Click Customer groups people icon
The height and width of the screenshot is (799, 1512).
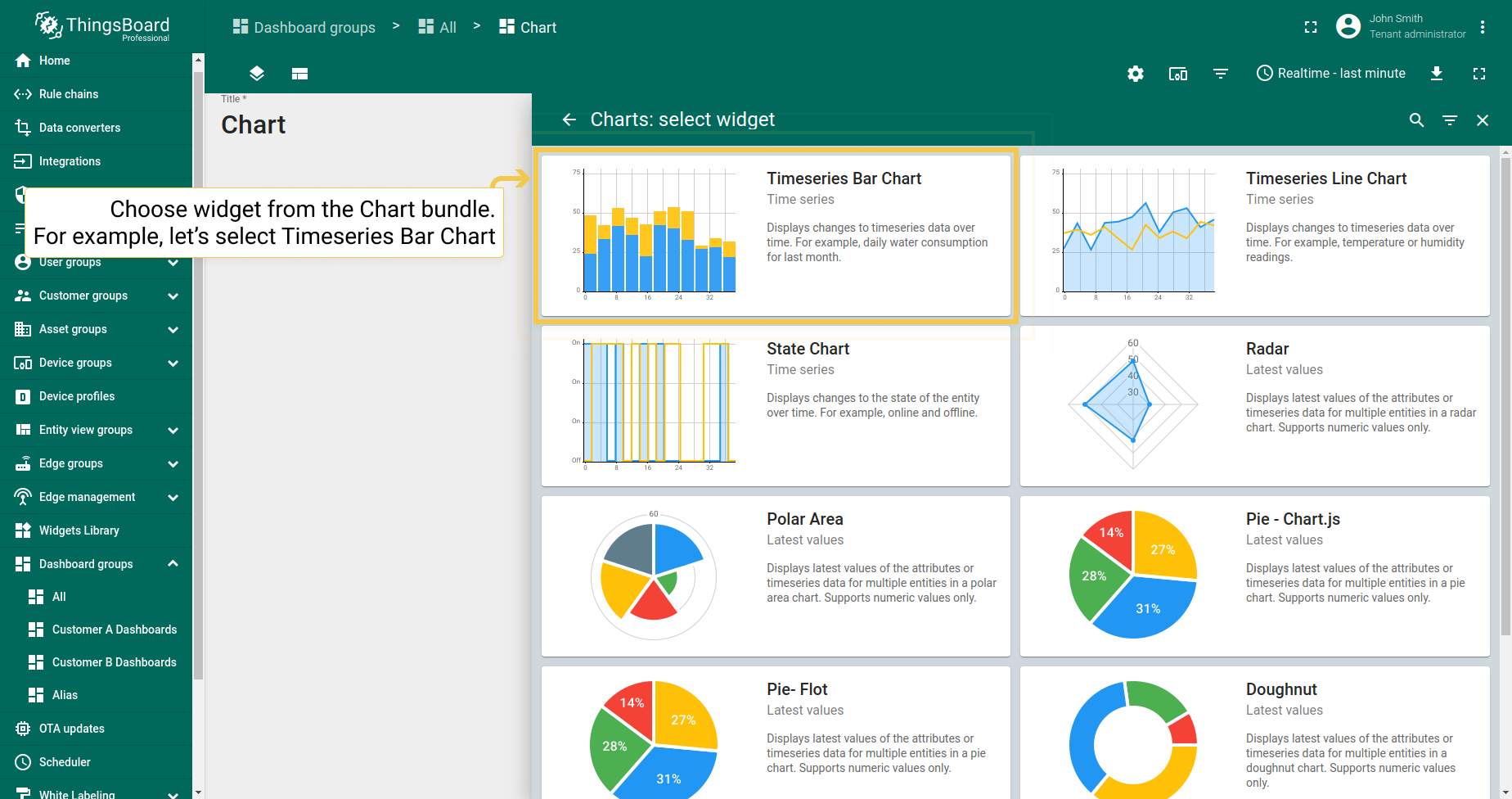point(23,296)
